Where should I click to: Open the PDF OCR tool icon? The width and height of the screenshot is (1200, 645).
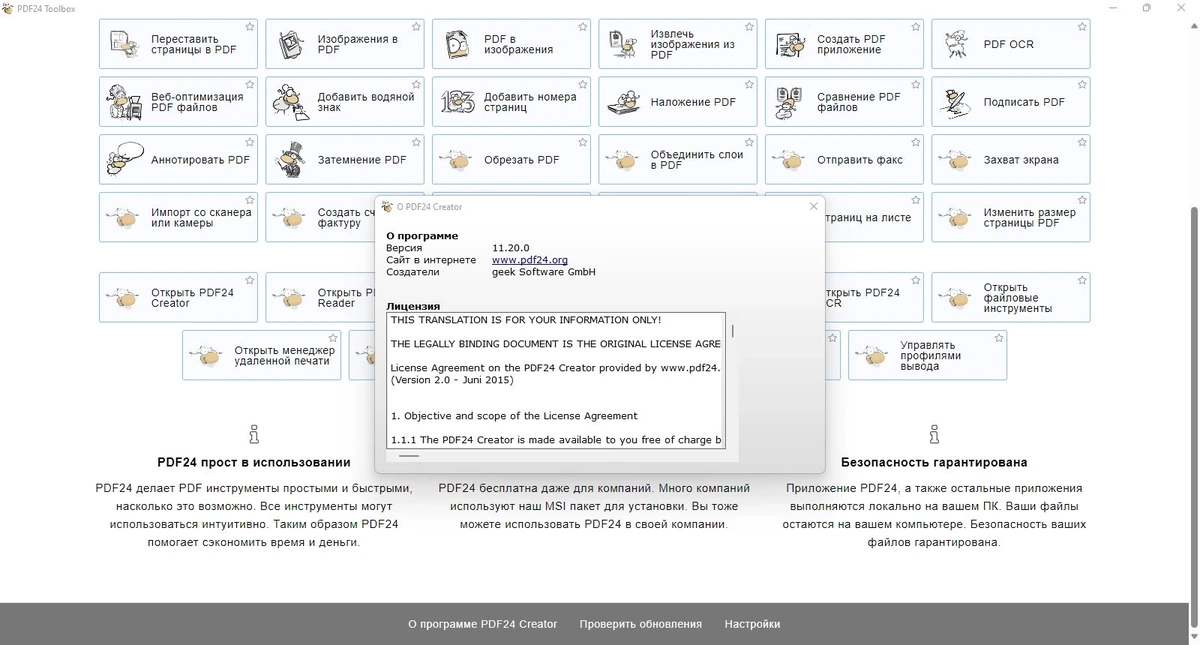(x=957, y=44)
